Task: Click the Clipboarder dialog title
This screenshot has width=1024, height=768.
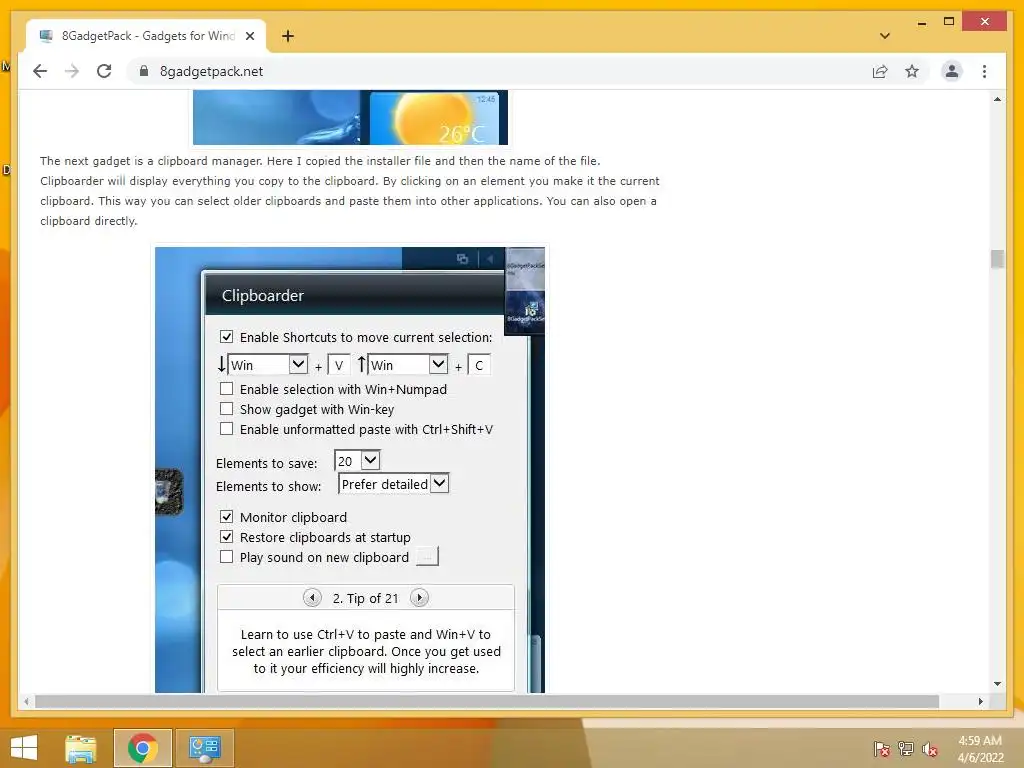Action: [x=263, y=295]
